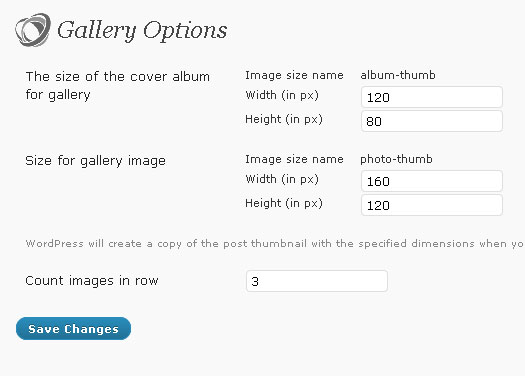Click the Gallery Options page heading
Viewport: 525px width, 376px height.
[142, 30]
